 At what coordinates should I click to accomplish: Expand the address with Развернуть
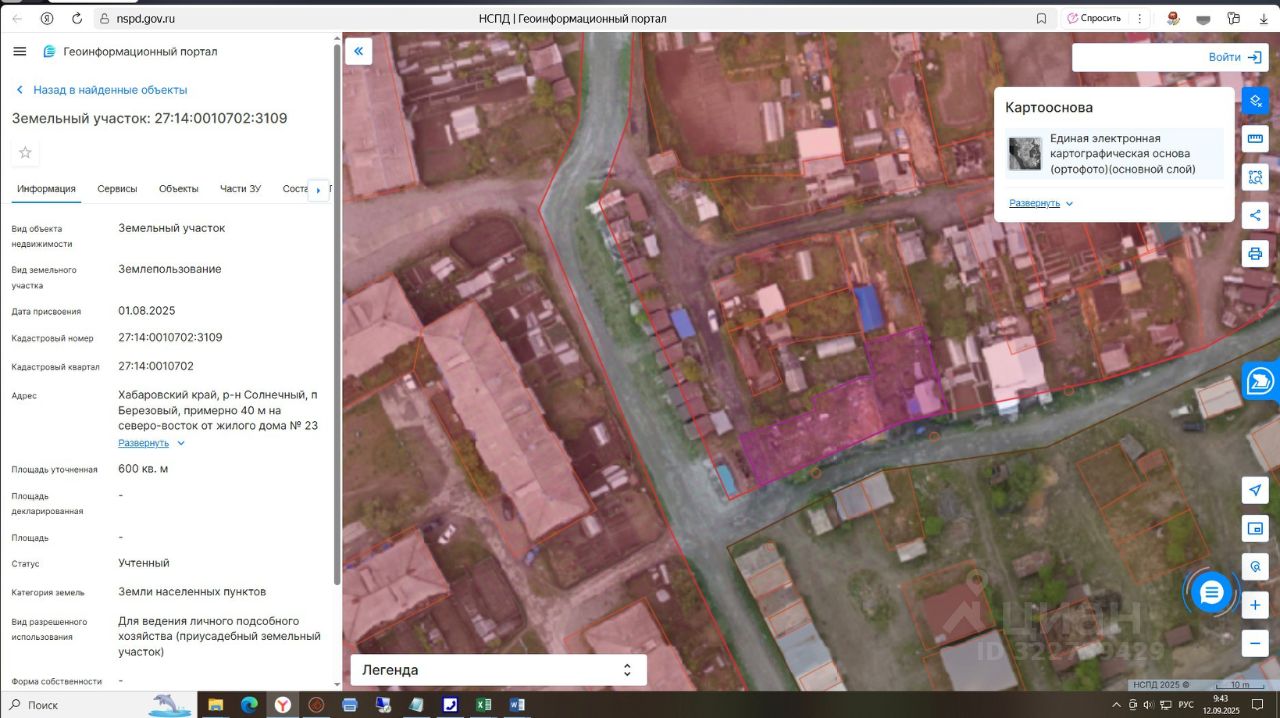click(x=151, y=443)
